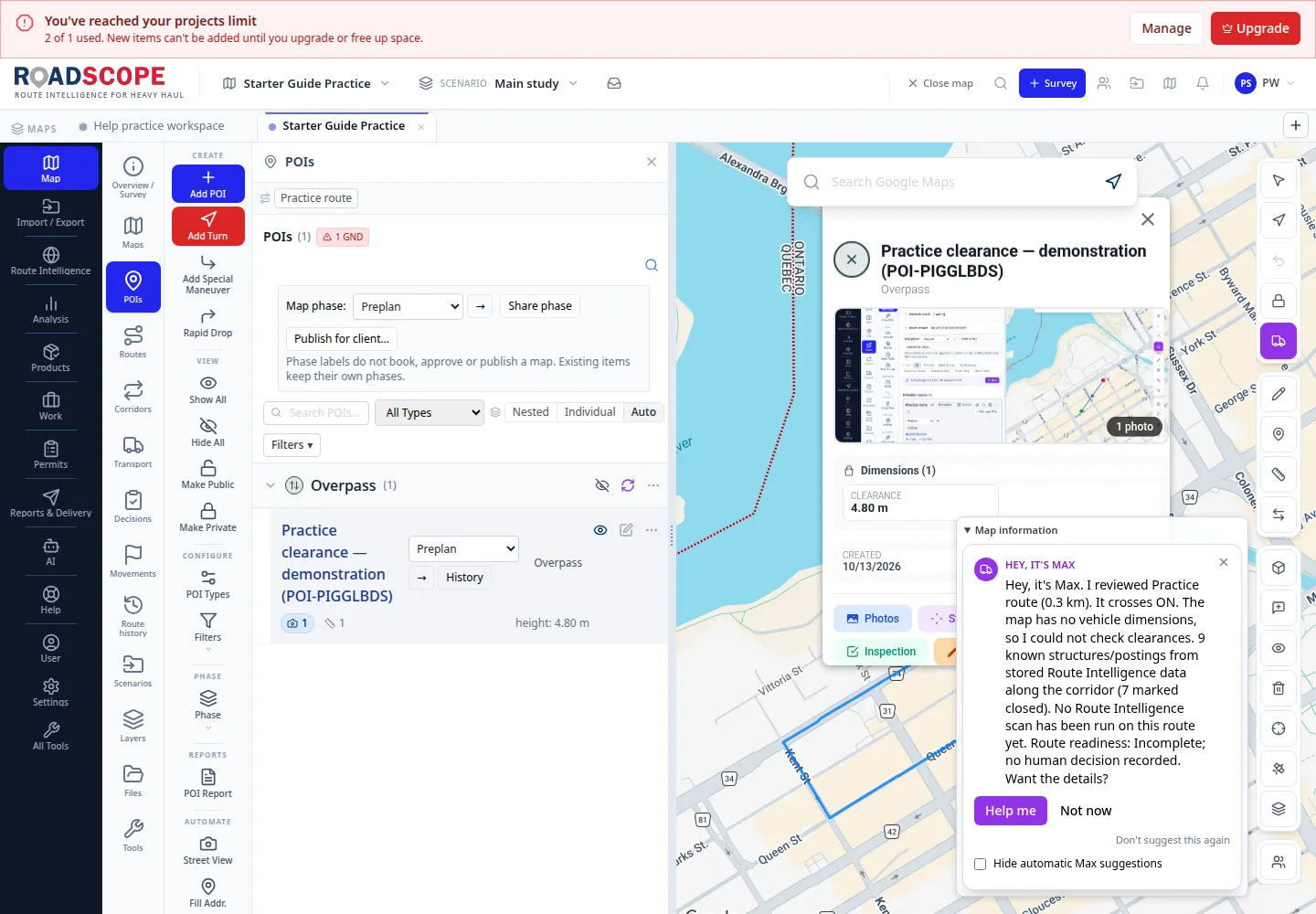Open Route Intelligence in the sidebar

[x=50, y=260]
